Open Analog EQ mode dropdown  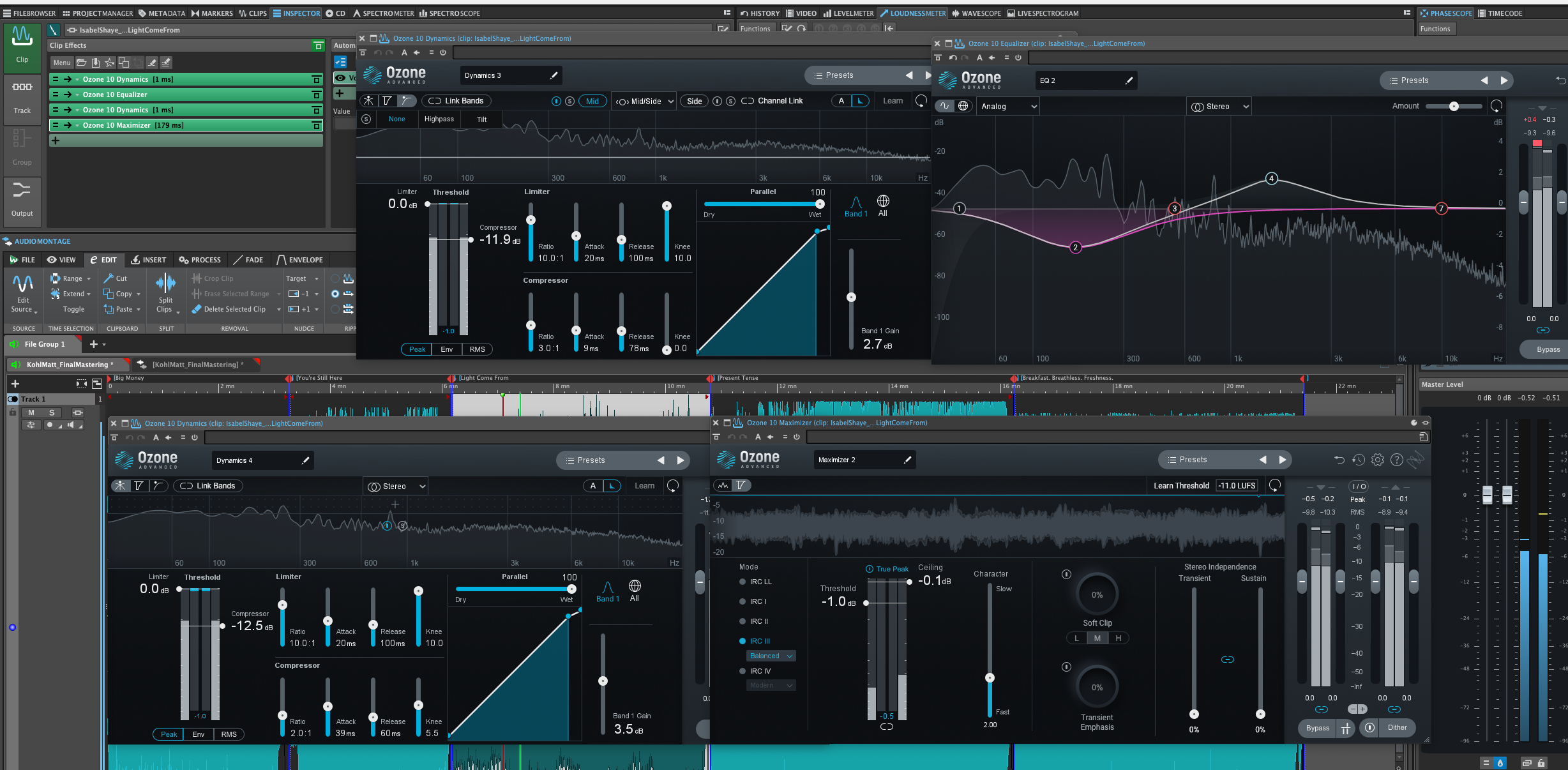tap(1008, 106)
